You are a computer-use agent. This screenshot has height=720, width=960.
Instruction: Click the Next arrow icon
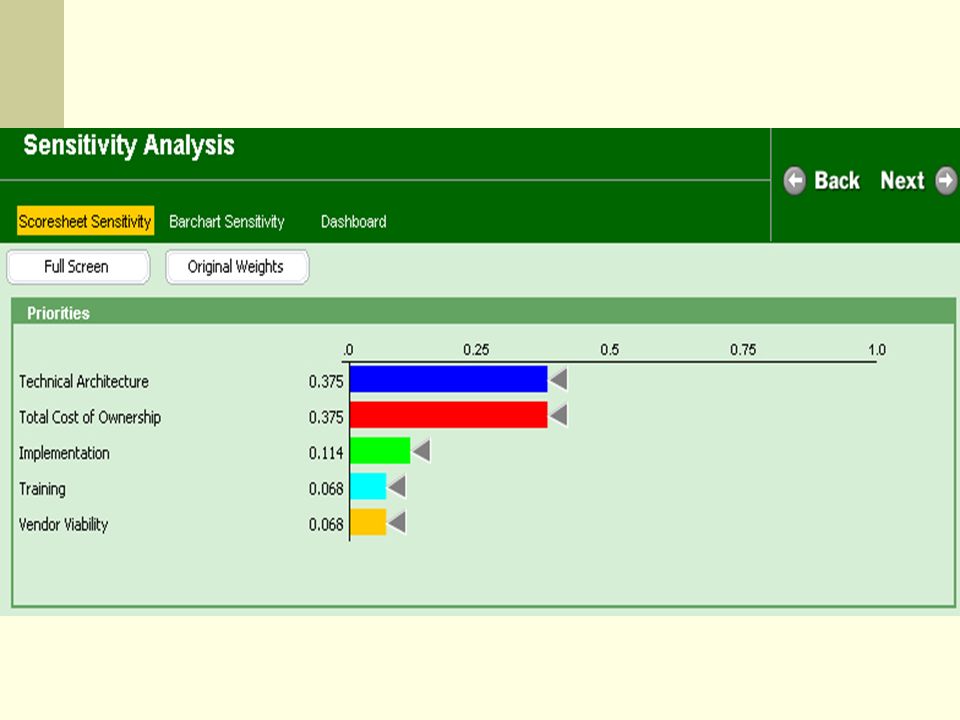coord(946,181)
